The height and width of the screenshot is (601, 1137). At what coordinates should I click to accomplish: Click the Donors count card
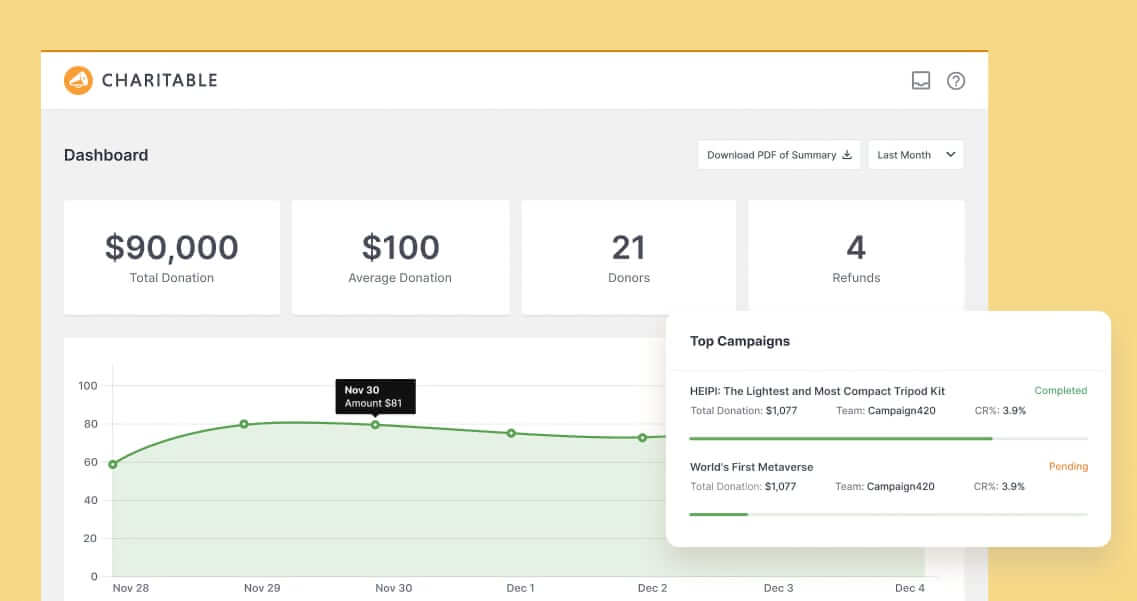(x=628, y=256)
